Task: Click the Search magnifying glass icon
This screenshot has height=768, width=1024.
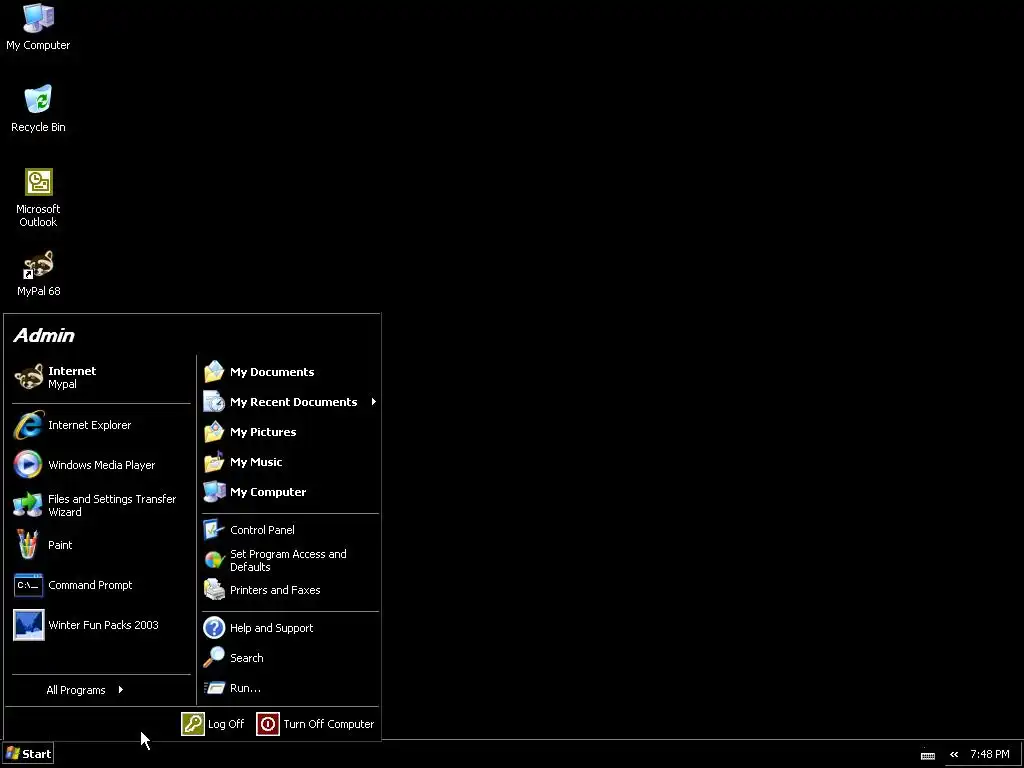Action: pyautogui.click(x=214, y=658)
